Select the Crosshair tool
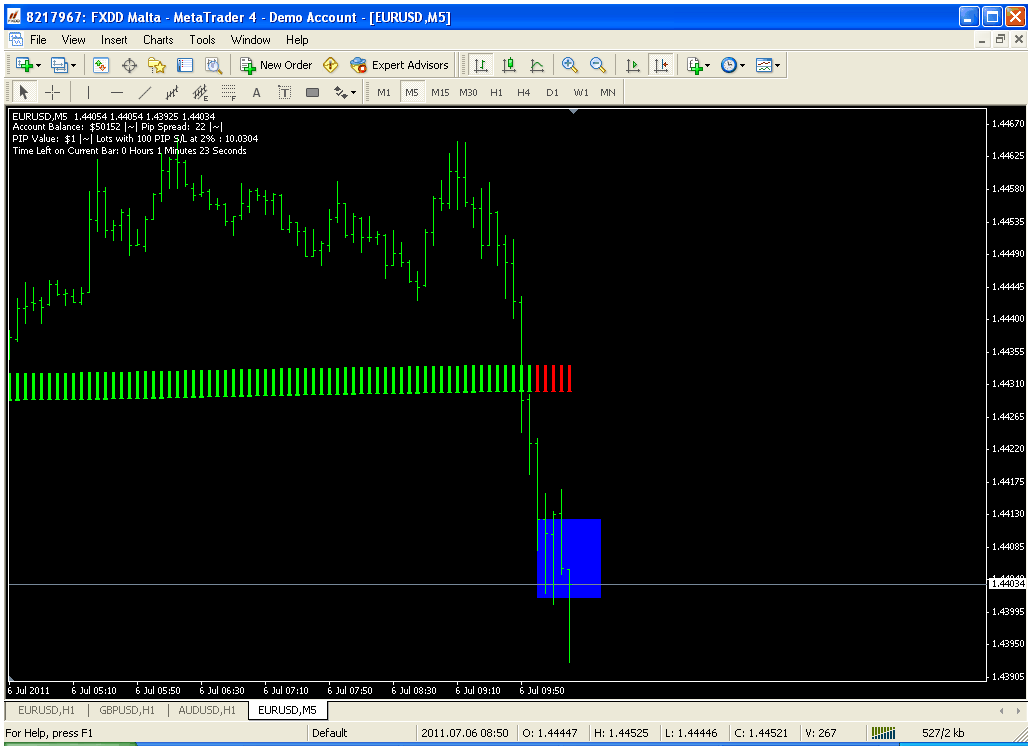This screenshot has width=1032, height=746. tap(53, 93)
